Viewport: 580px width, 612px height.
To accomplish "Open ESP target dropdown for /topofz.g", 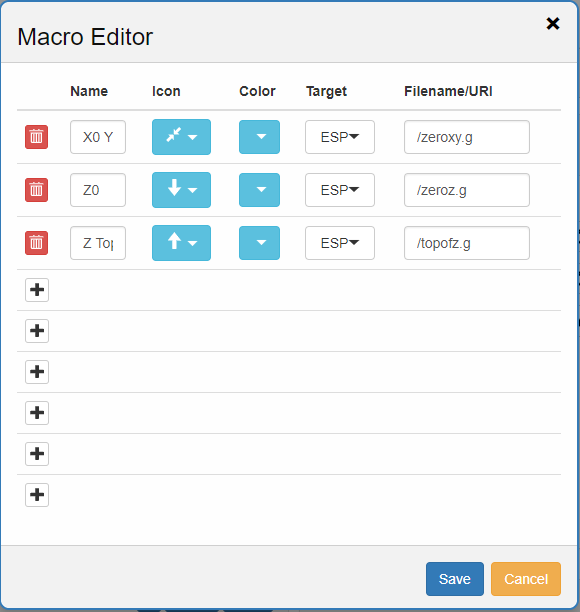I will (x=340, y=243).
